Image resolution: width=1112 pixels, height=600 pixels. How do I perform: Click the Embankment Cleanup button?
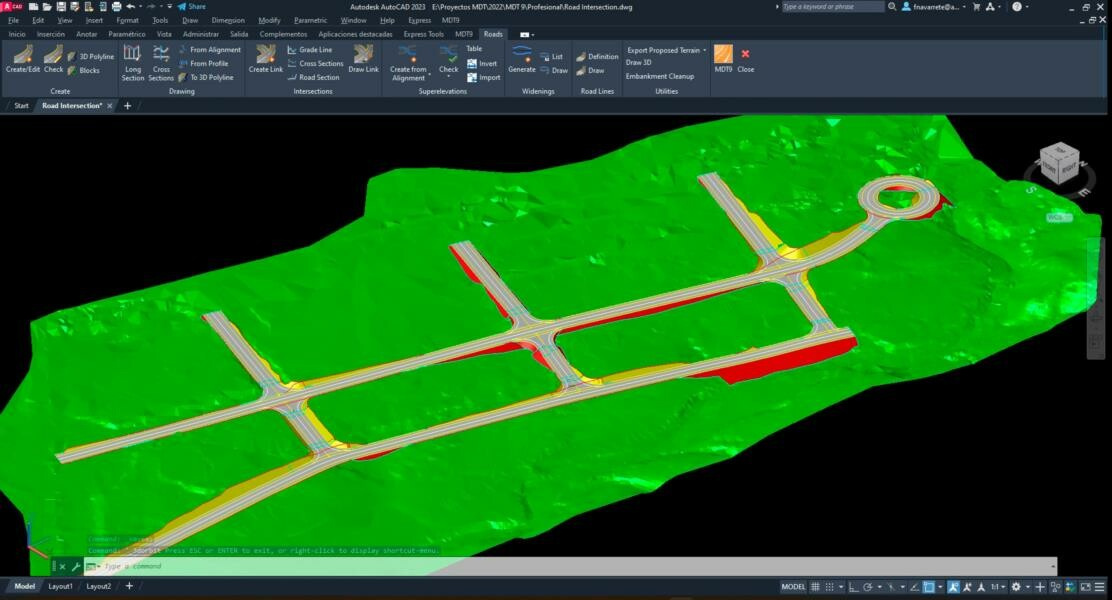pos(659,76)
